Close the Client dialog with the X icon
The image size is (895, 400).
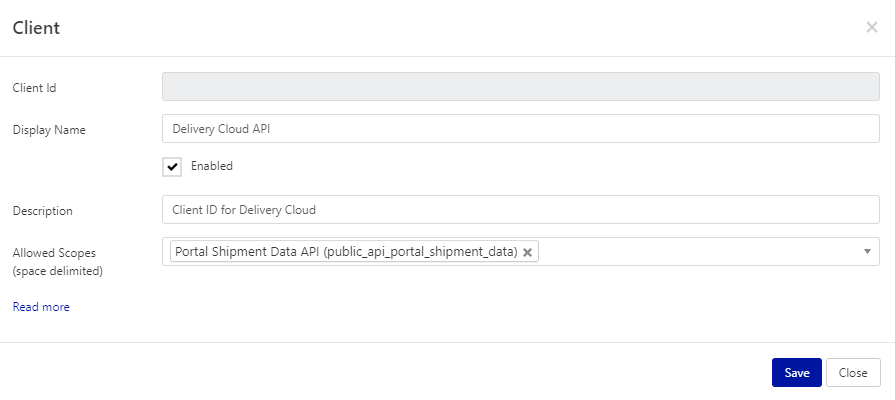[871, 28]
